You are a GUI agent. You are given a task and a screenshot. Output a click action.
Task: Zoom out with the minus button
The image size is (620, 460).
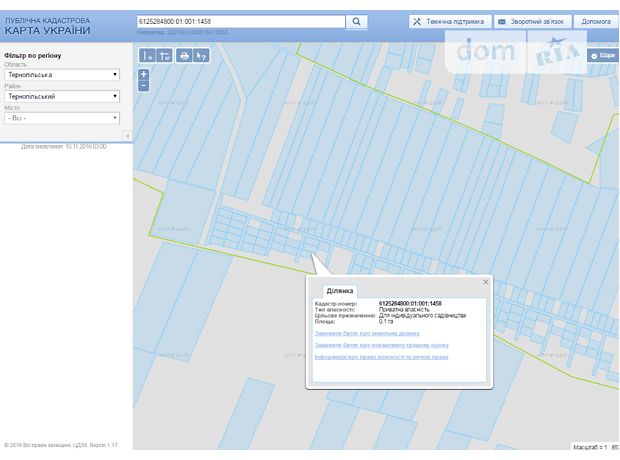(144, 85)
